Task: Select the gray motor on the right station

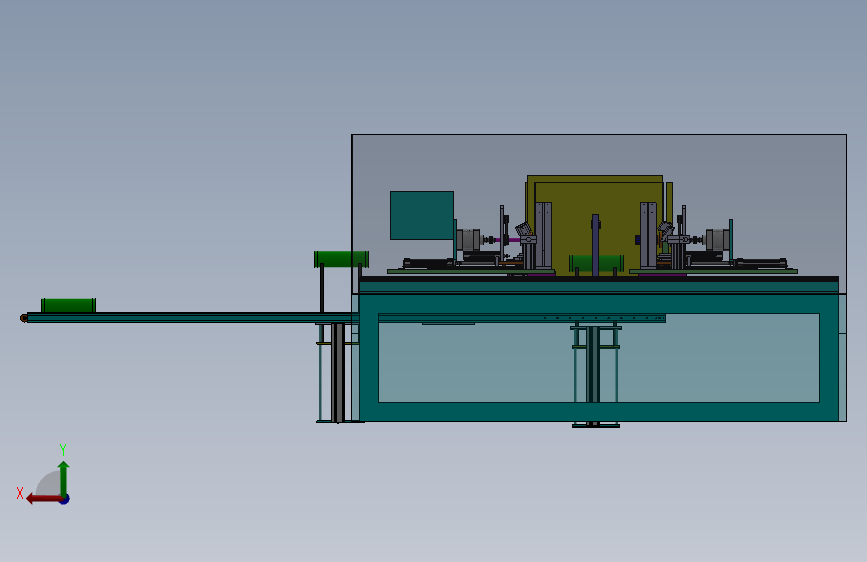Action: point(717,240)
